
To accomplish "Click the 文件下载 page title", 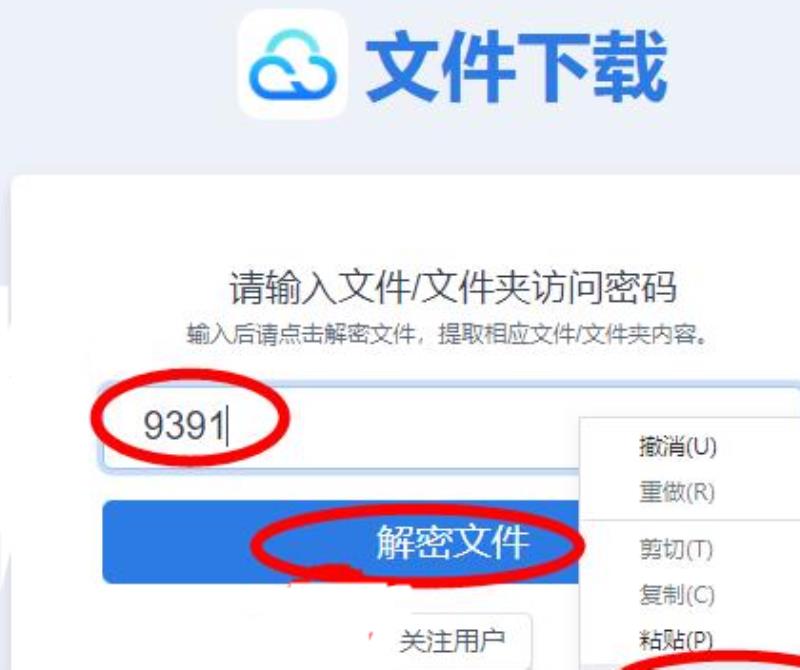I will pyautogui.click(x=516, y=66).
